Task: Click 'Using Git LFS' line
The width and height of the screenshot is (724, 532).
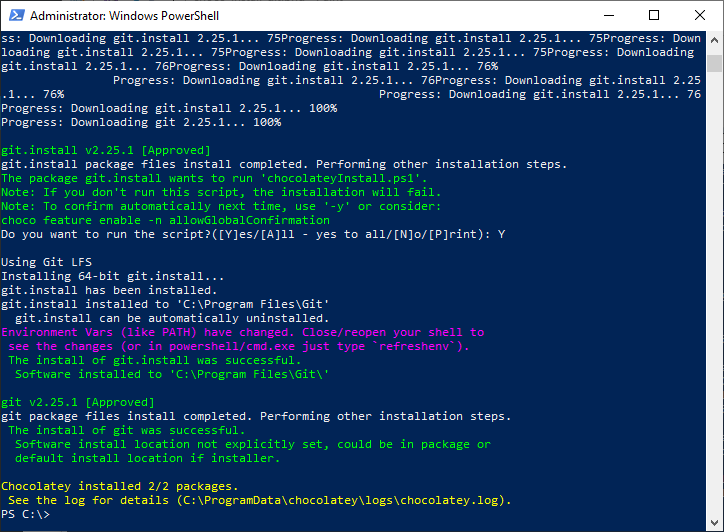Action: (x=46, y=262)
